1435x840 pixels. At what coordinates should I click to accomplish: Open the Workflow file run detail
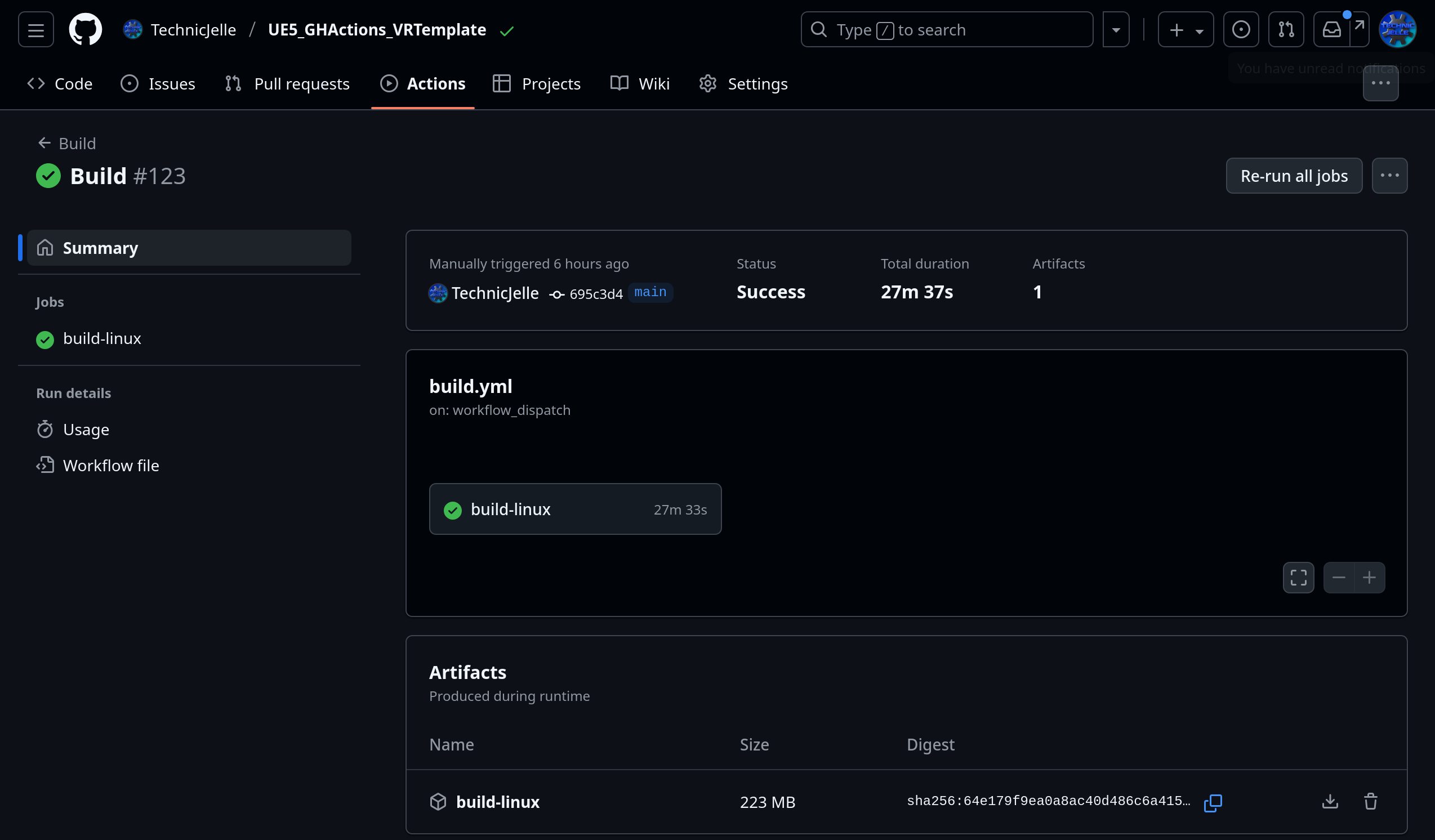110,466
